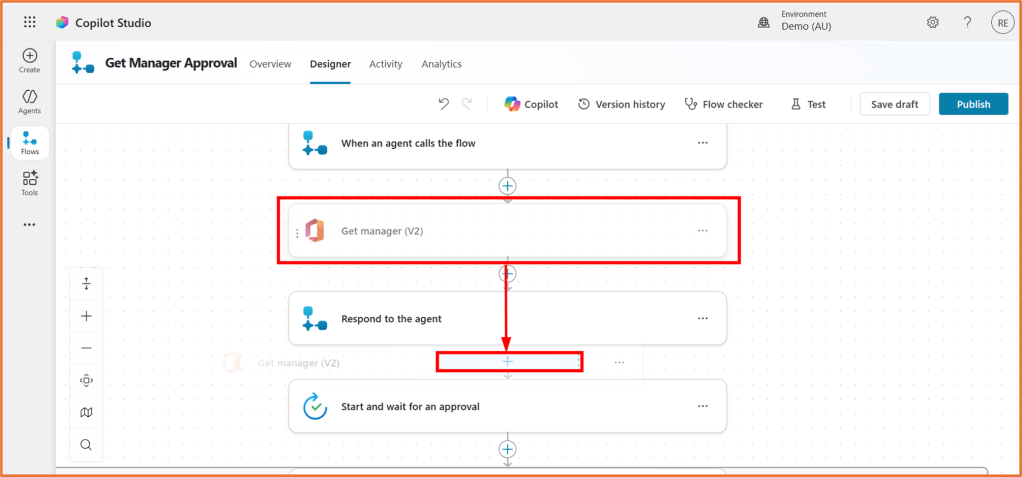Open Agents in the left sidebar
Screen dimensions: 1022x477
click(x=29, y=102)
